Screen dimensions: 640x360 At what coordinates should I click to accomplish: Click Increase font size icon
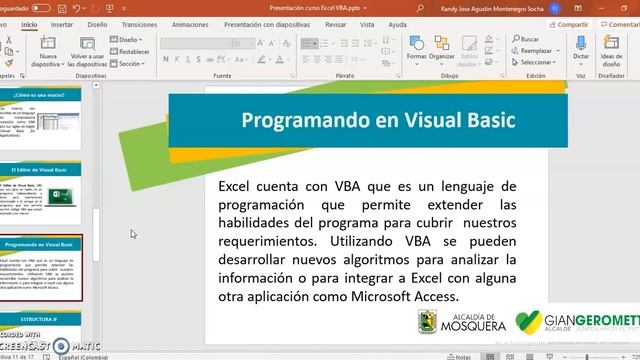(x=260, y=43)
